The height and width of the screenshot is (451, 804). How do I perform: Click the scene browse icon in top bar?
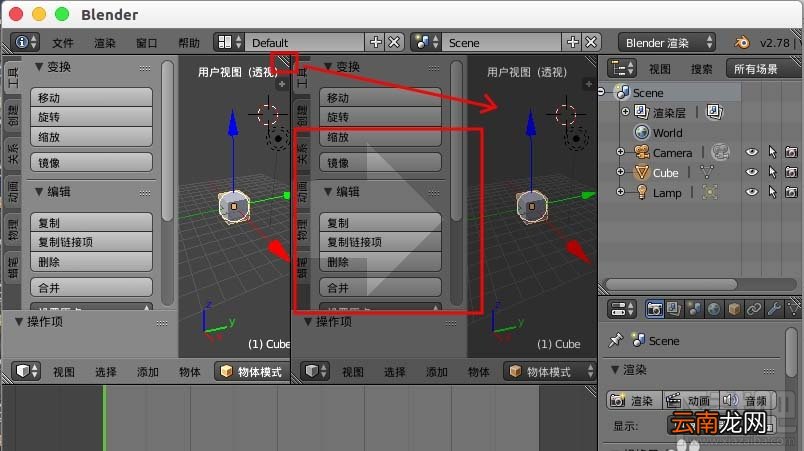click(426, 42)
